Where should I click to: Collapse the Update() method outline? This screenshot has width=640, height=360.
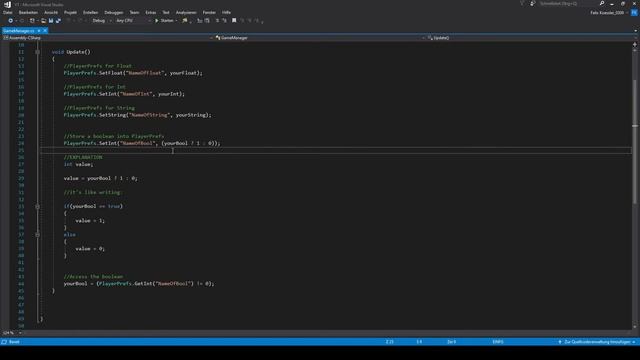38,52
